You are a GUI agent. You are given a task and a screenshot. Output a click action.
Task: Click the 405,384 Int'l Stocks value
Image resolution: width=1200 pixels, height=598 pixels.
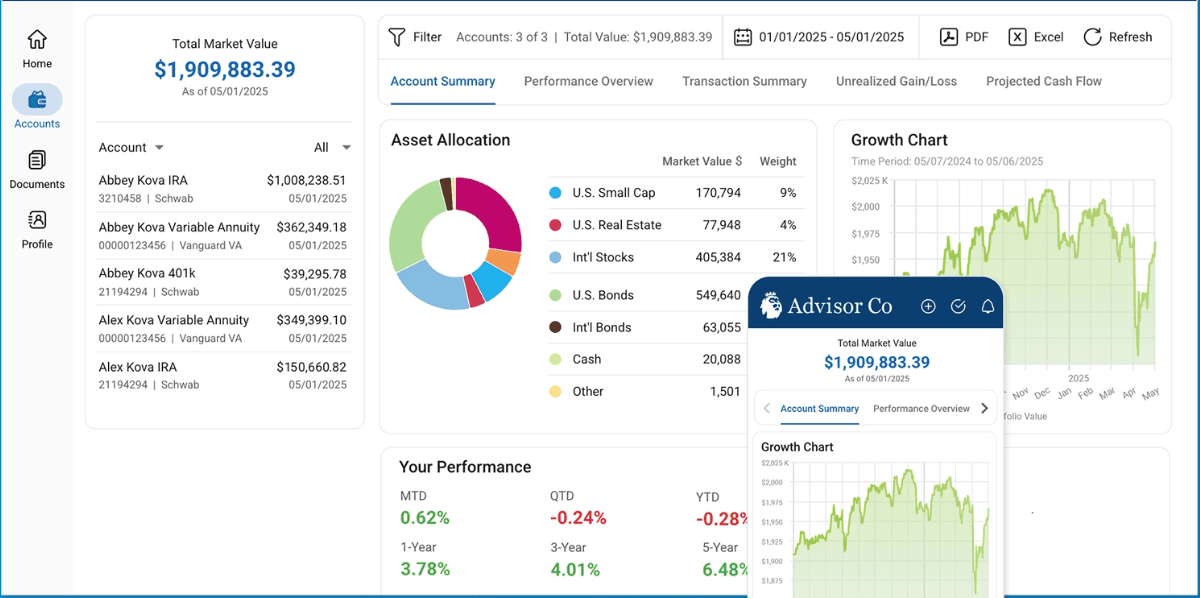point(718,257)
